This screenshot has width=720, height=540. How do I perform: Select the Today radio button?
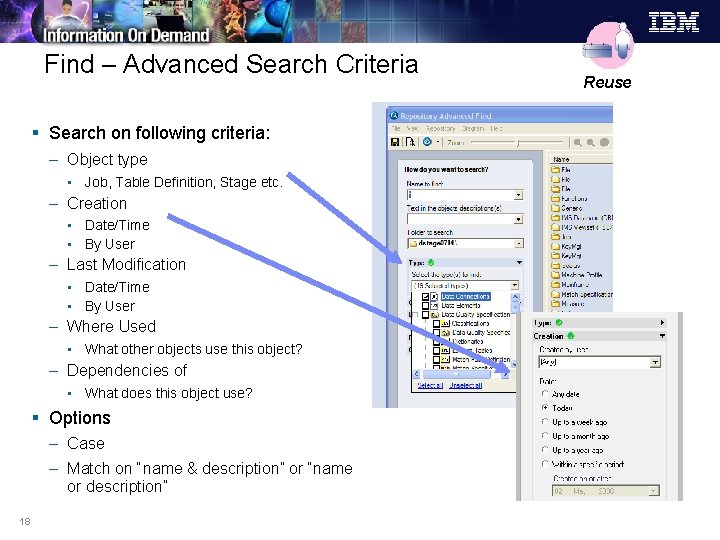(545, 408)
